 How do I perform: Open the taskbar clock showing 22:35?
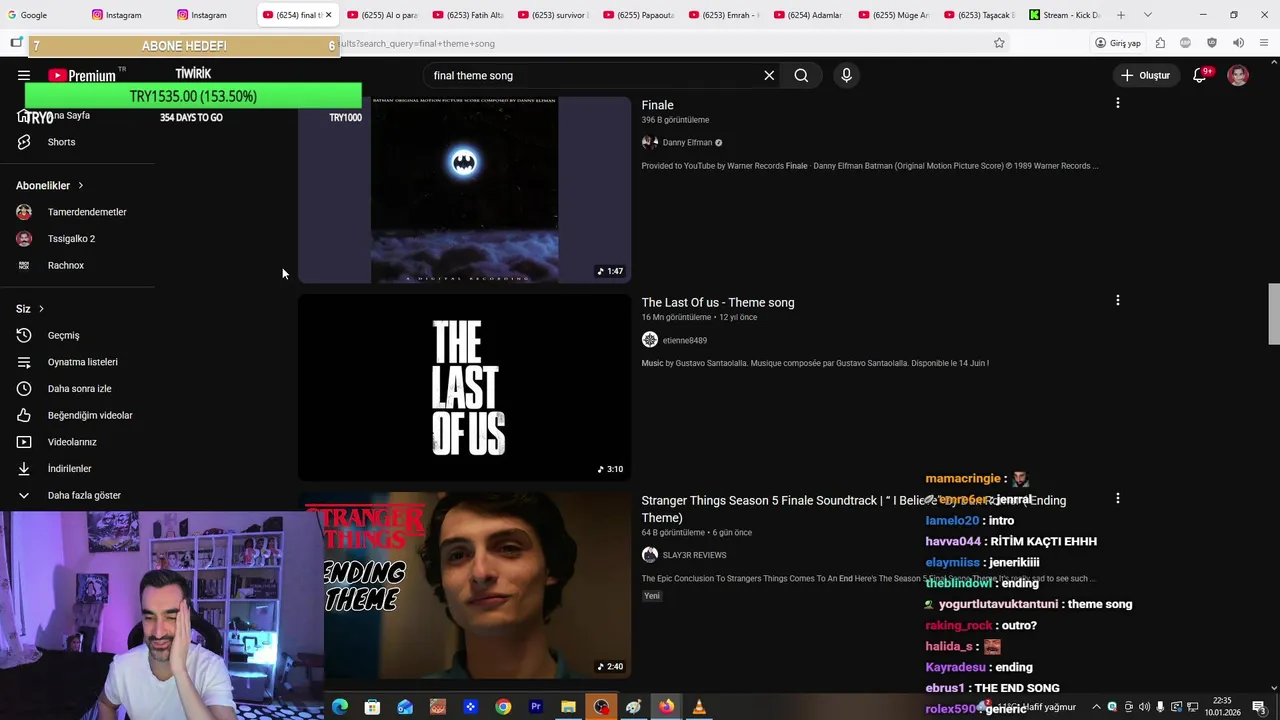(1221, 707)
